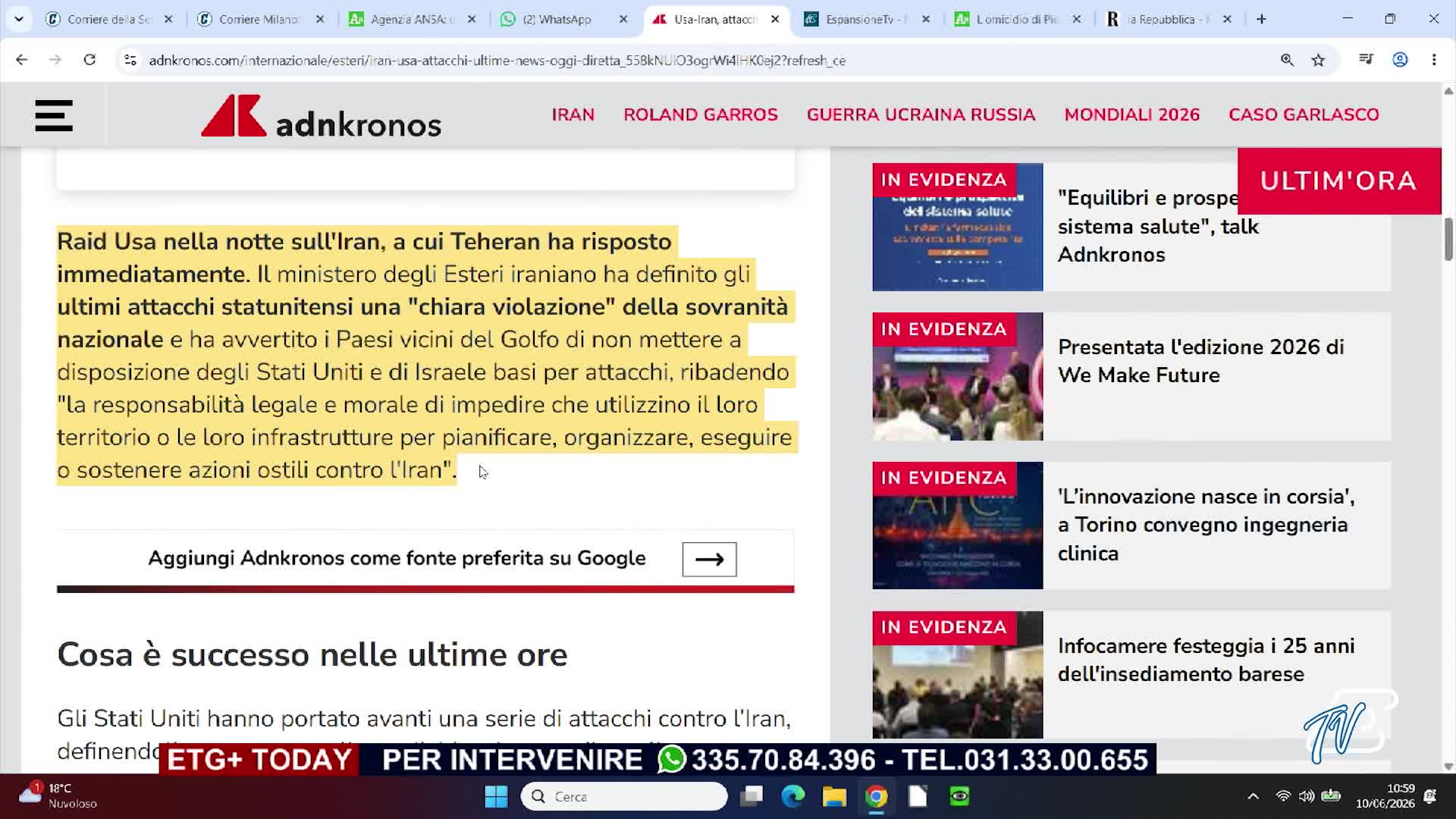This screenshot has width=1456, height=819.
Task: Open the Wi-Fi network icon
Action: [x=1283, y=796]
